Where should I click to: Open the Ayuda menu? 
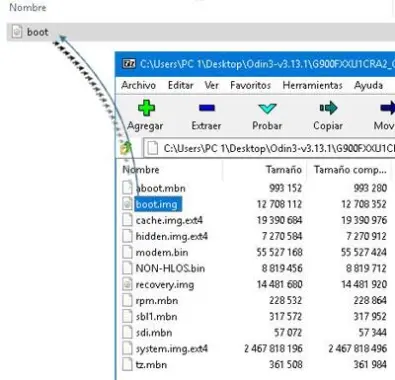[x=368, y=85]
